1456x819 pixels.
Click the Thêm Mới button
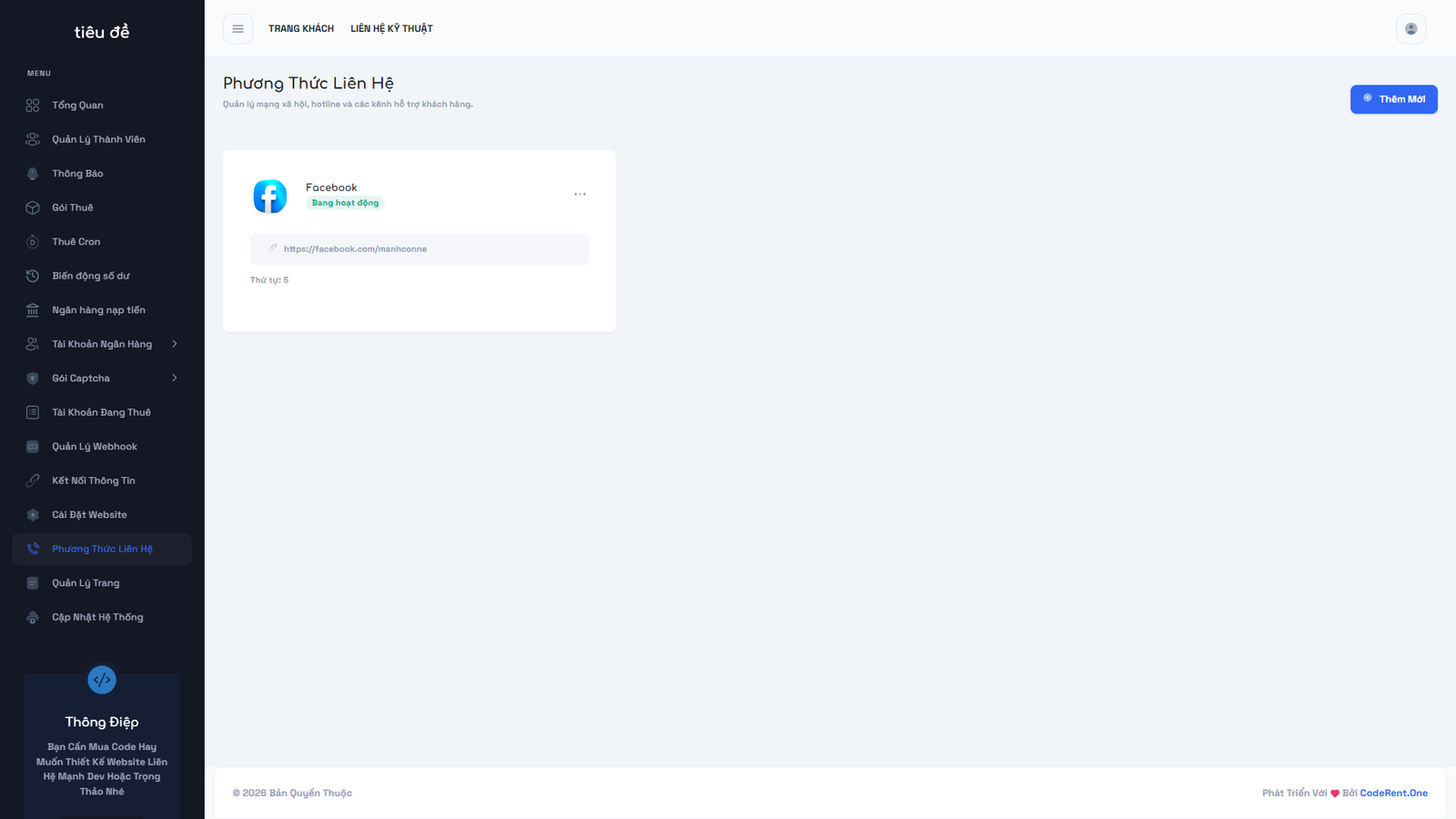coord(1393,99)
